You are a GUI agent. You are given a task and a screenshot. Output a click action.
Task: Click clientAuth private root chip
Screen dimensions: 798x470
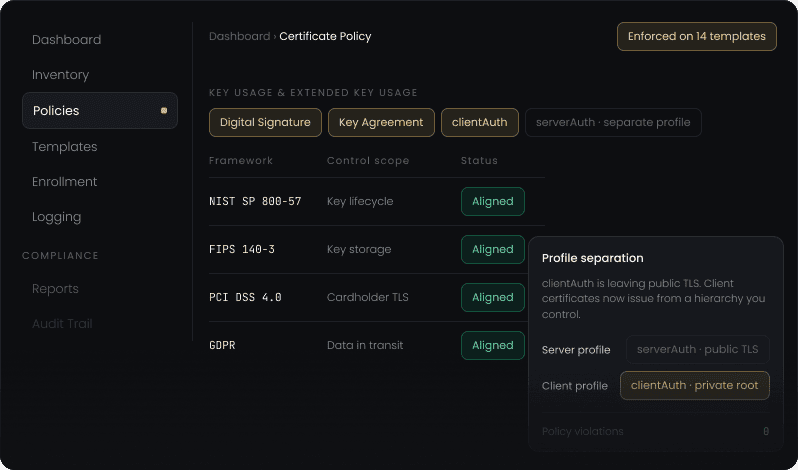pos(695,386)
